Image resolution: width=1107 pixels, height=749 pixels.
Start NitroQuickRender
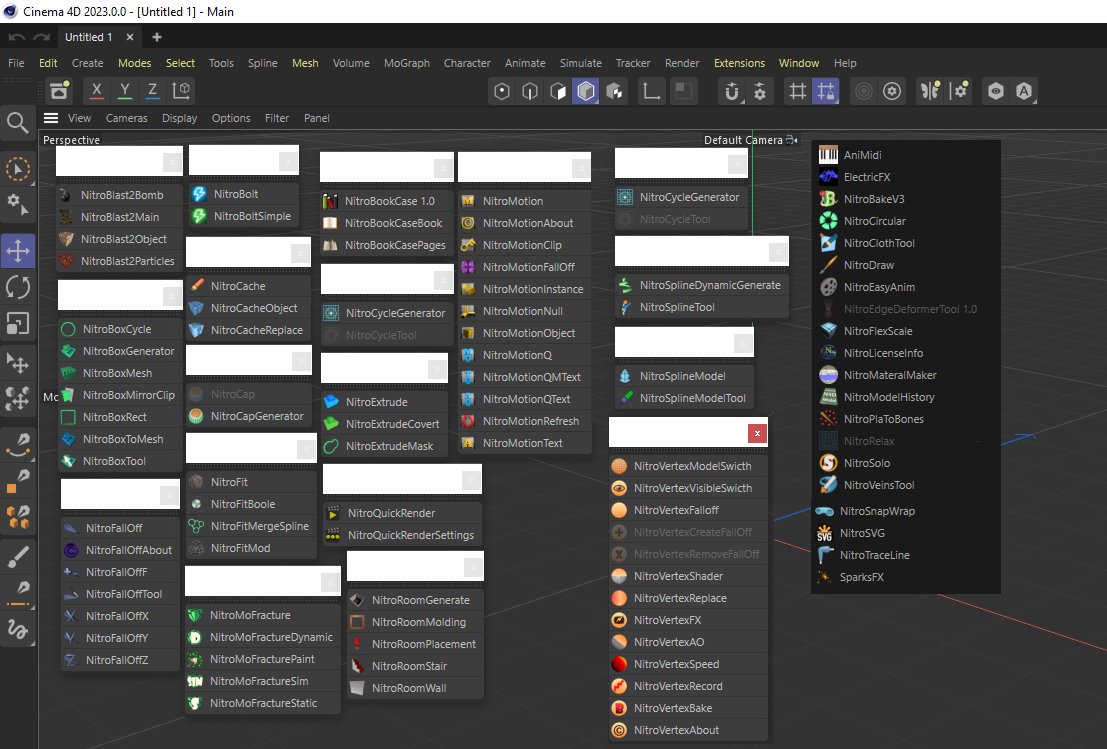(x=402, y=513)
